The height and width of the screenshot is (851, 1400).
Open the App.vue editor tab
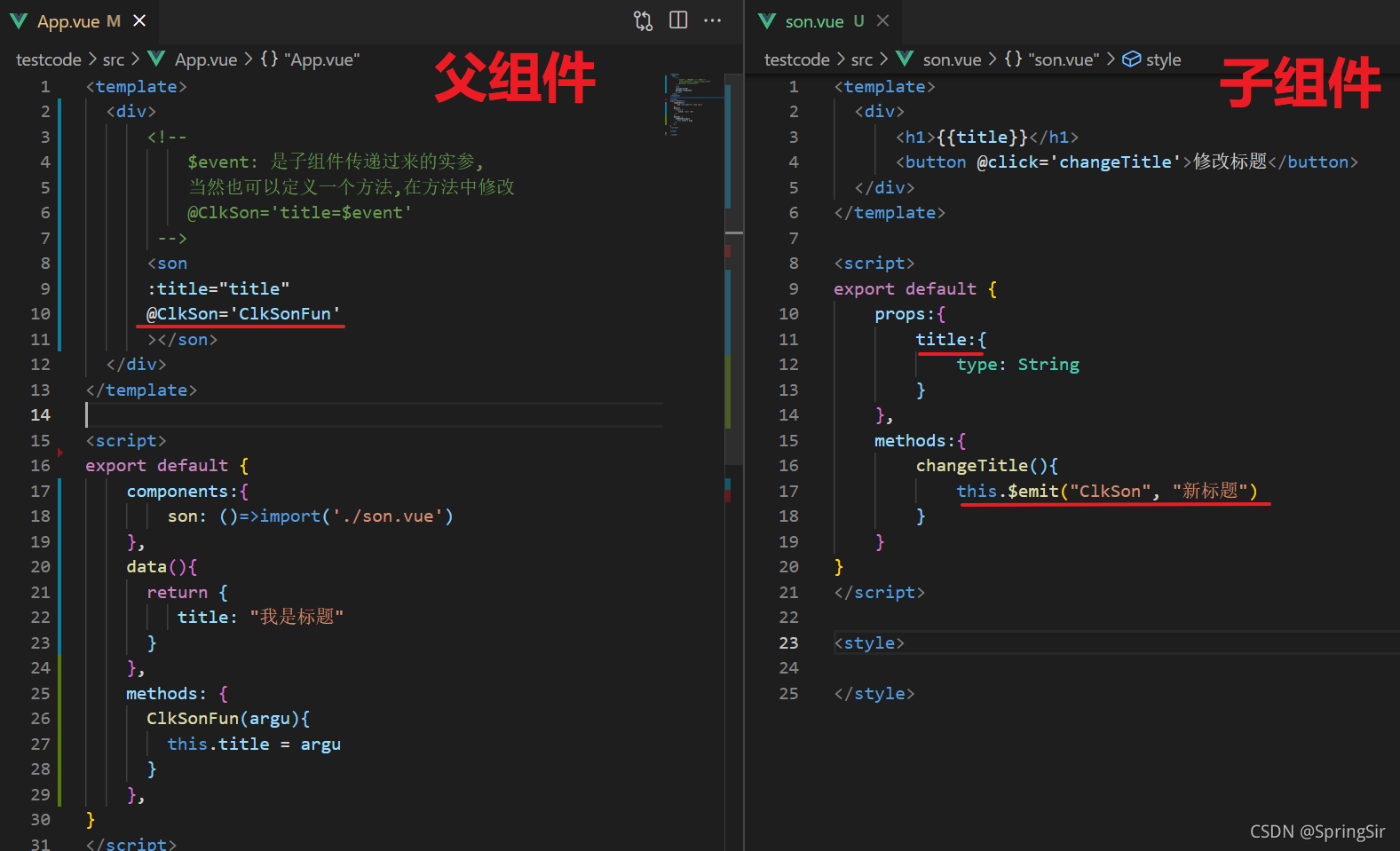(x=78, y=21)
